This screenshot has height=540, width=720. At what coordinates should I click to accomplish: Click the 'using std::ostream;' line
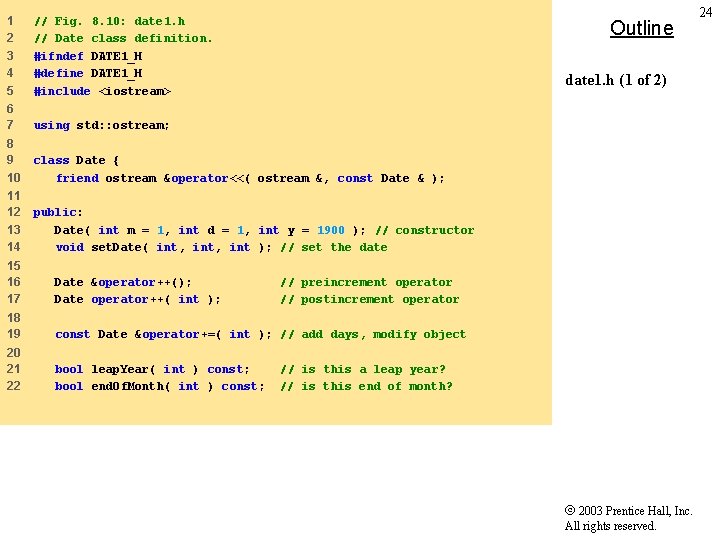pyautogui.click(x=101, y=125)
